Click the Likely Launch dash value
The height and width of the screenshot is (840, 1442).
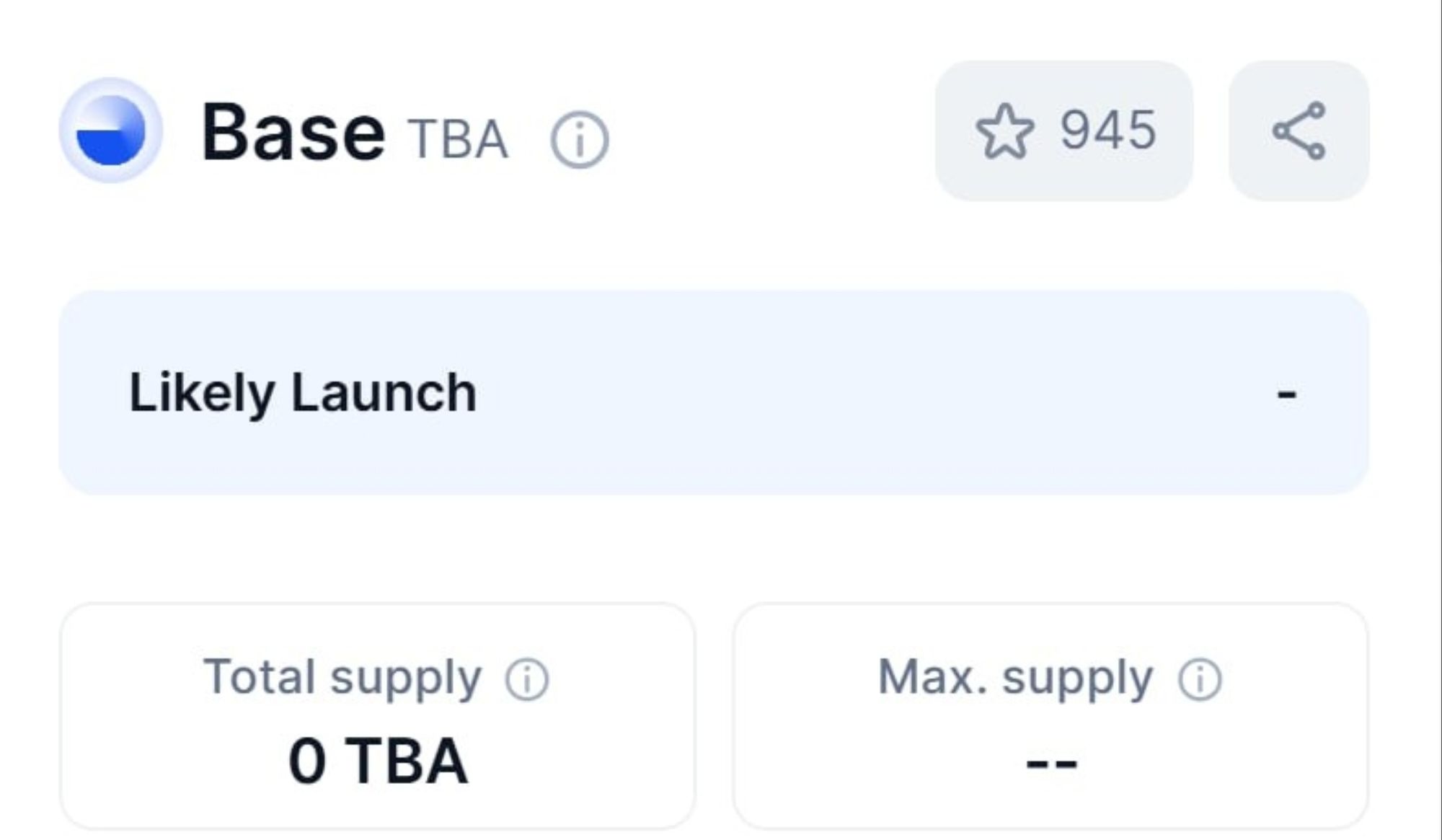pyautogui.click(x=1286, y=394)
